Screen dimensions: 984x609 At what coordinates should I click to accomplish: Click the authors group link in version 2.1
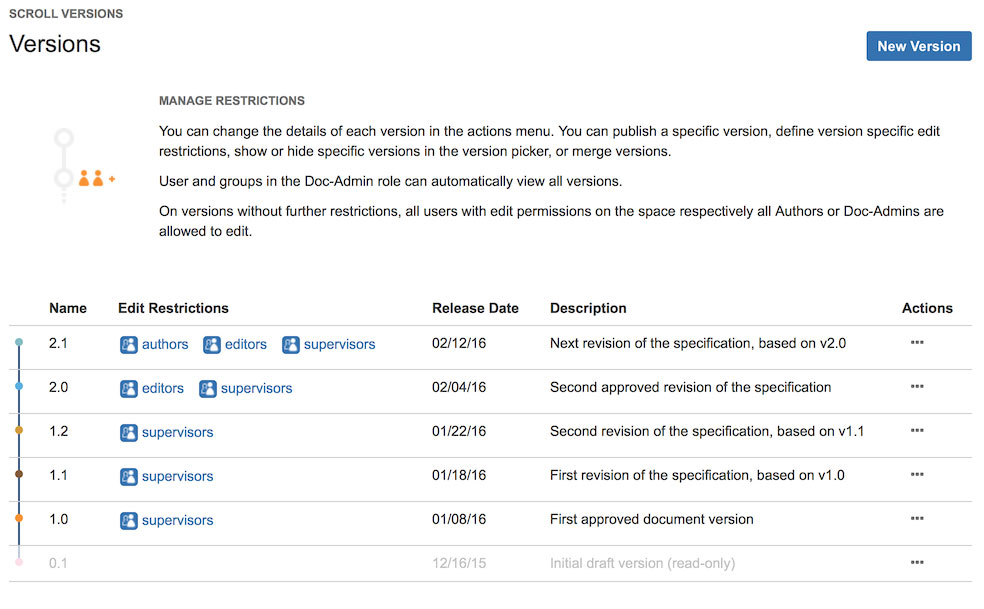click(x=165, y=344)
